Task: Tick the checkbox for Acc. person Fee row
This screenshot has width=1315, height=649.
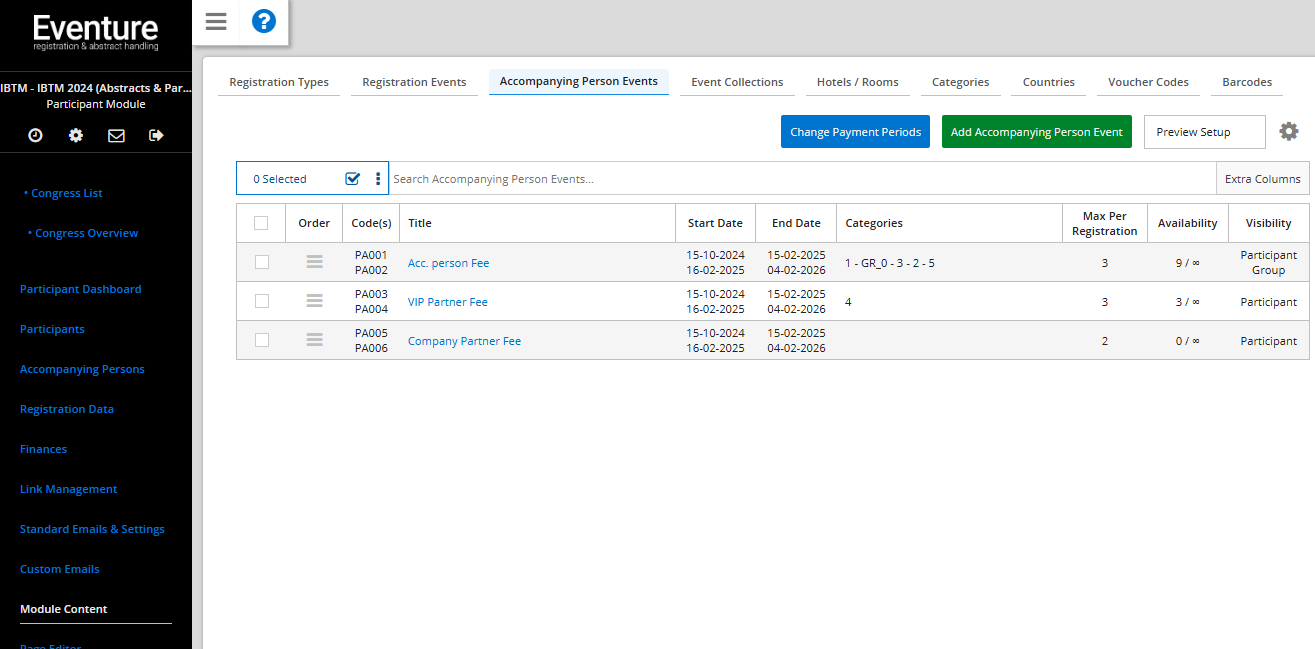Action: 262,262
